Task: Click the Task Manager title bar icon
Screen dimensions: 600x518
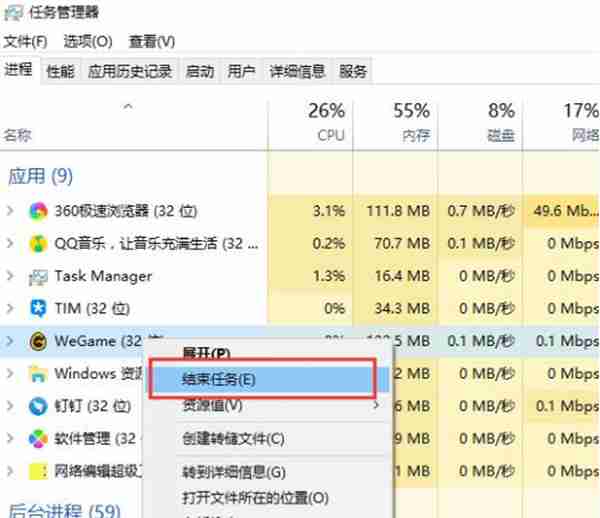Action: click(13, 12)
